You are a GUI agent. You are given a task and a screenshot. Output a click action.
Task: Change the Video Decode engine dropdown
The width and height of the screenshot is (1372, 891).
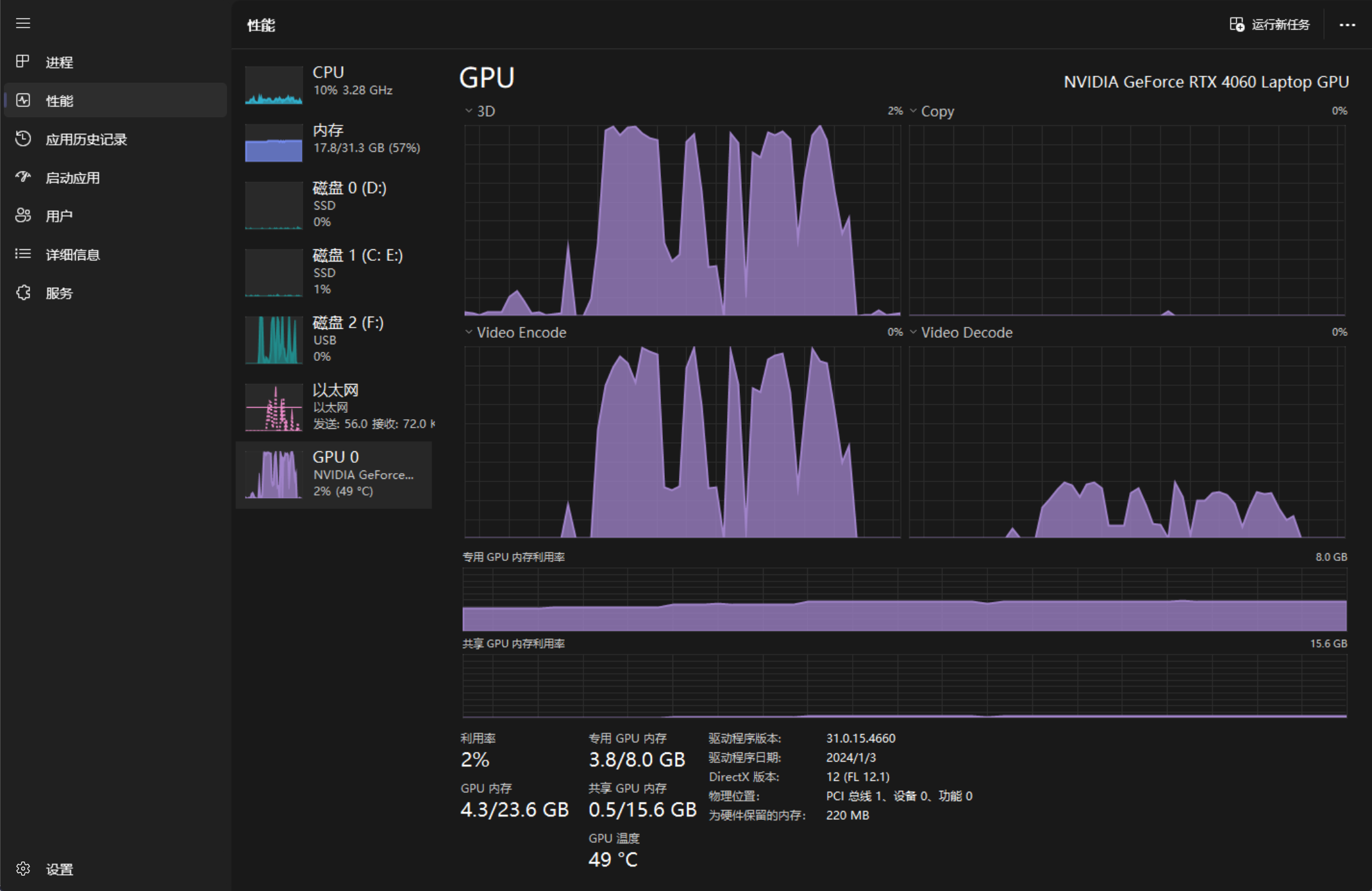913,332
